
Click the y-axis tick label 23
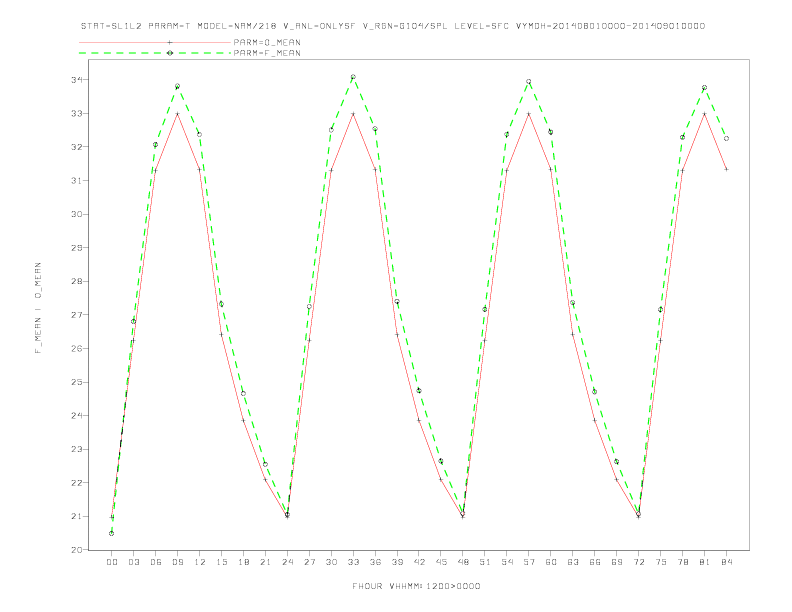[76, 449]
